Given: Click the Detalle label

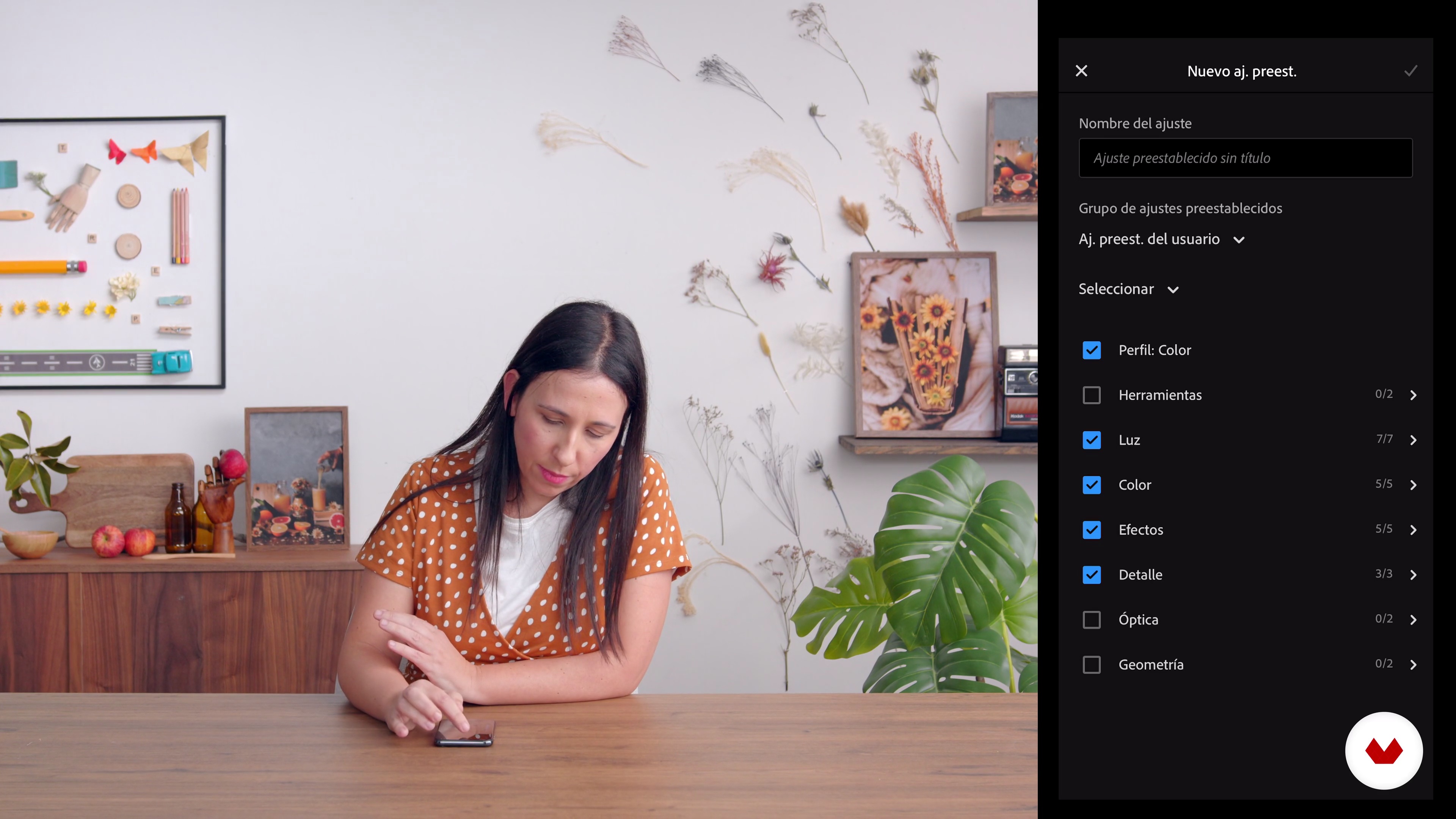Looking at the screenshot, I should 1140,575.
